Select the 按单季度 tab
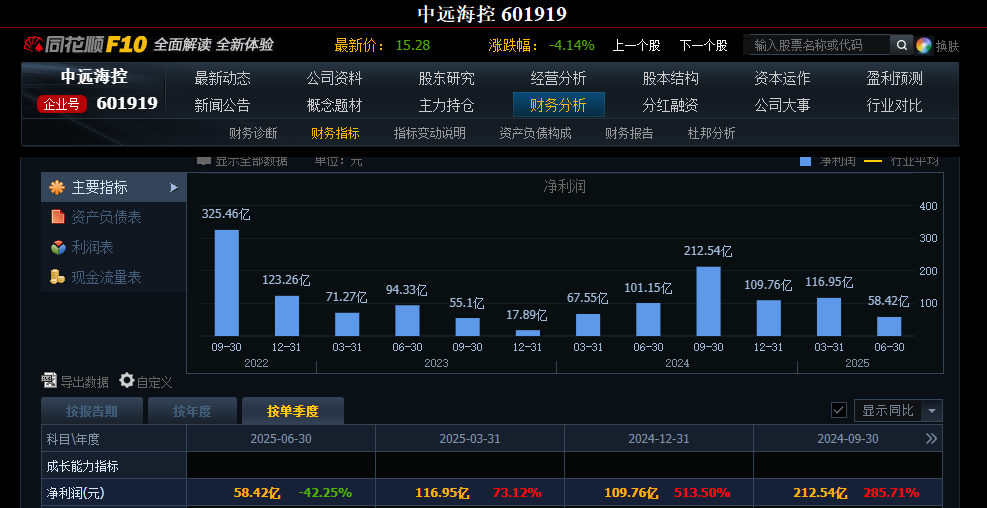Viewport: 987px width, 508px height. 293,411
